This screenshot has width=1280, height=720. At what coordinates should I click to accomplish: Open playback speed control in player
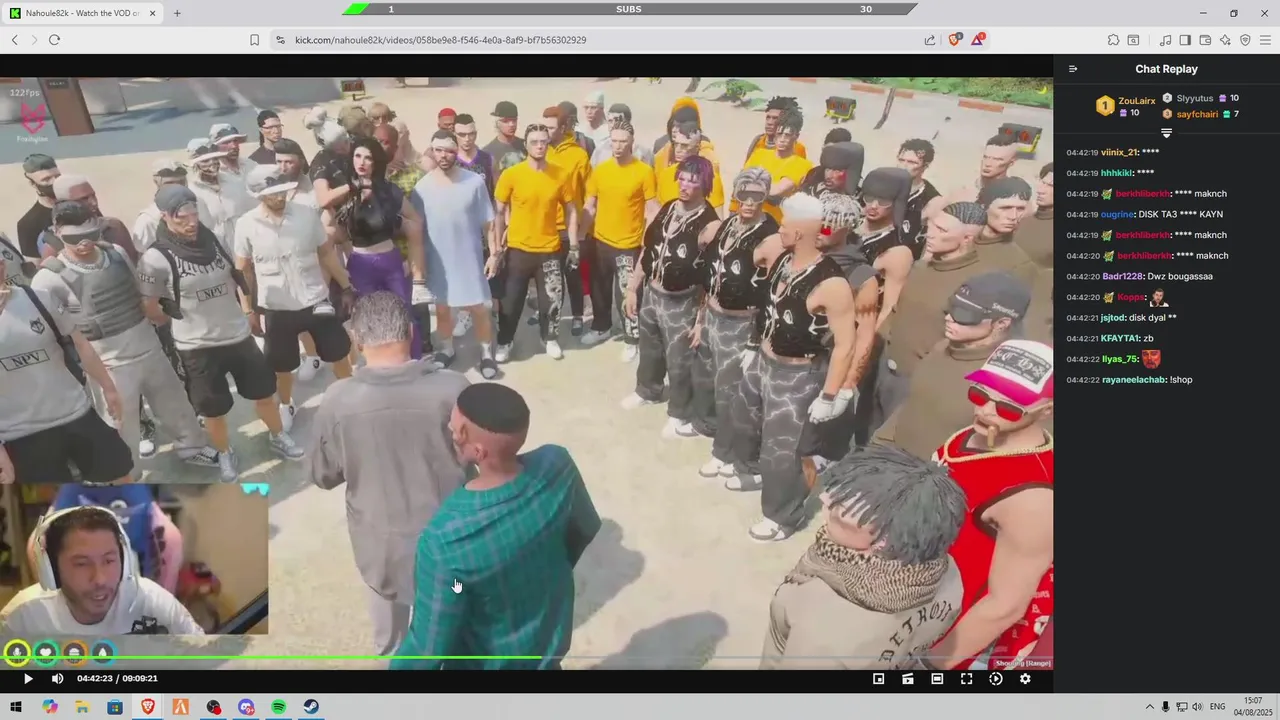tap(996, 679)
